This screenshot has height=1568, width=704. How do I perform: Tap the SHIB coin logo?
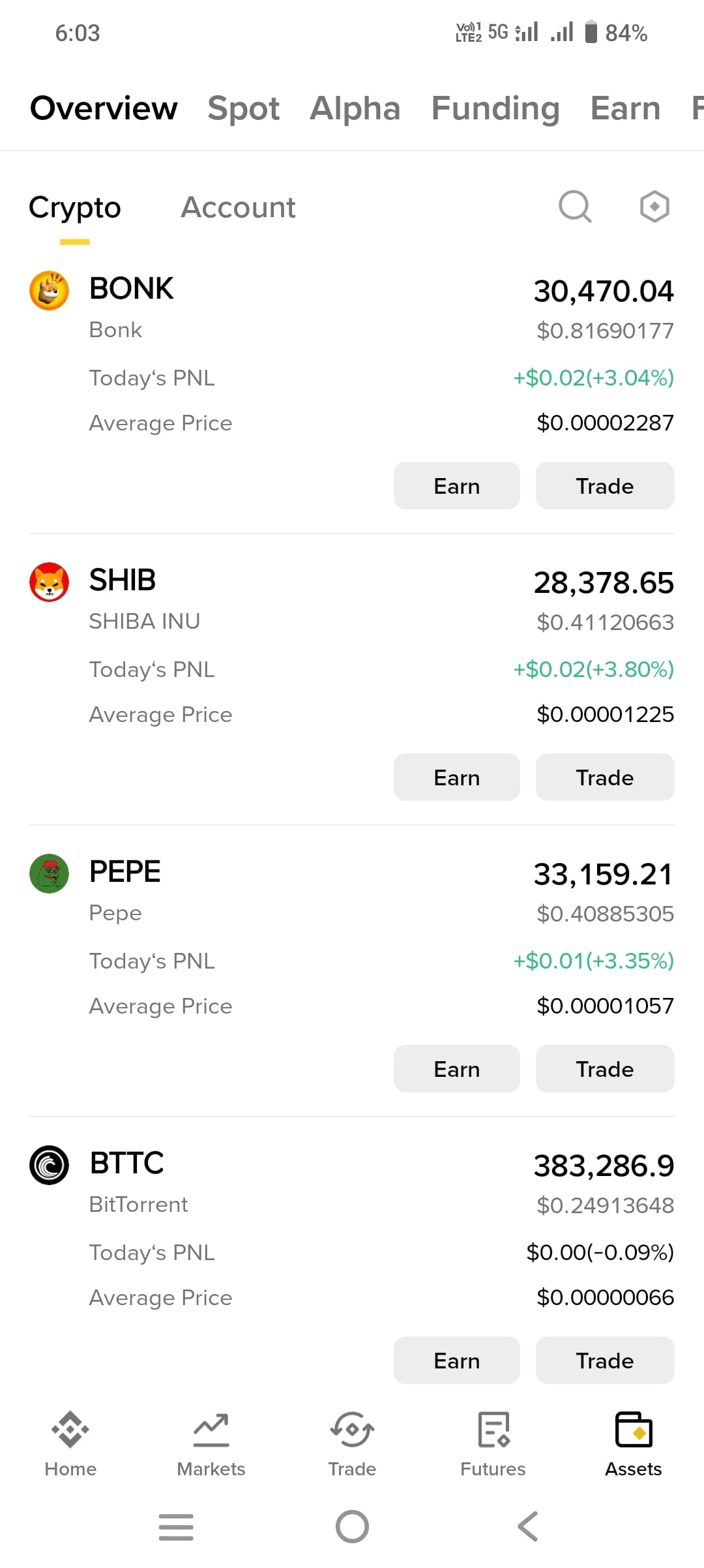coord(50,582)
